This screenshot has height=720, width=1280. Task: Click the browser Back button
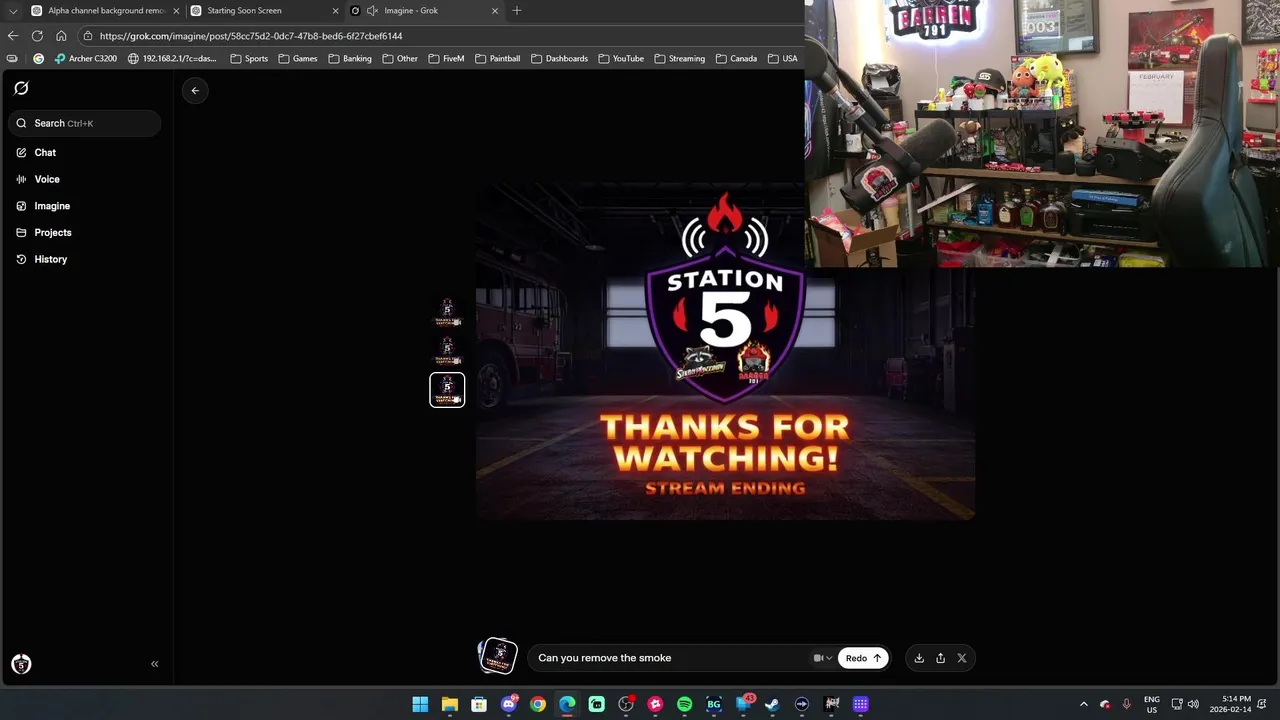pyautogui.click(x=13, y=36)
